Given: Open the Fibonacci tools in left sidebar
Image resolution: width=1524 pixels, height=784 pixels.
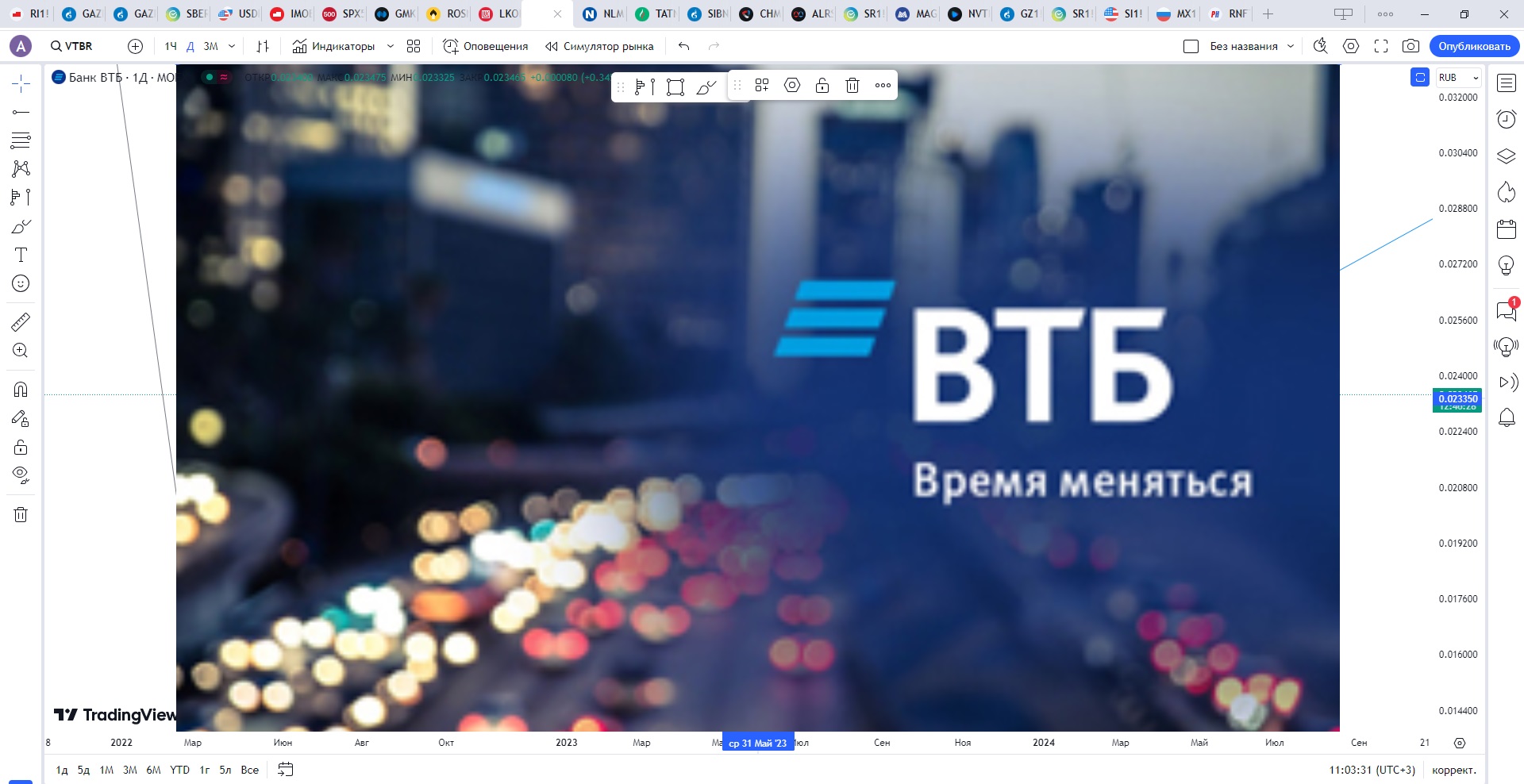Looking at the screenshot, I should (21, 140).
